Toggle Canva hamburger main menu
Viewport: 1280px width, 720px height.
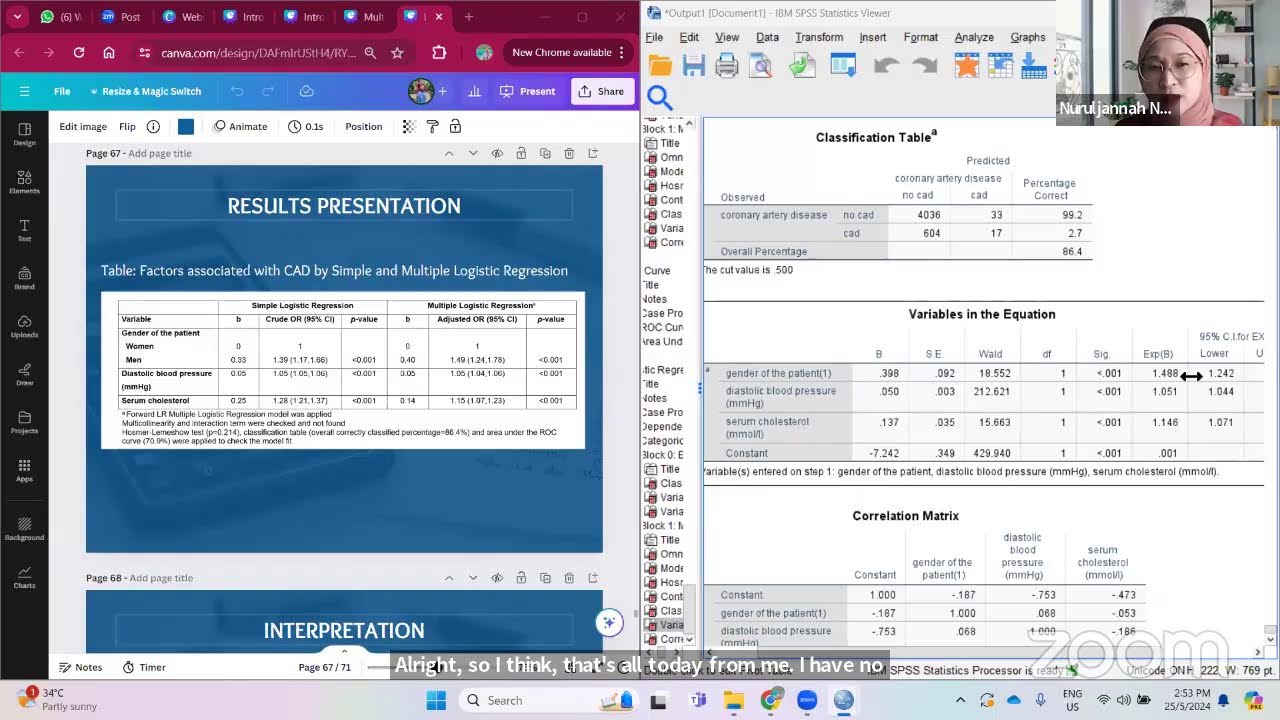(x=24, y=91)
